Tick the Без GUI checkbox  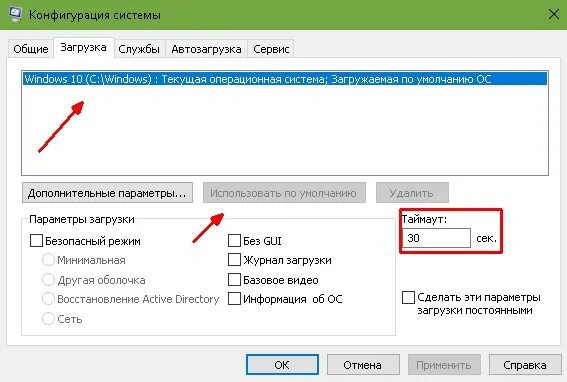(x=234, y=241)
